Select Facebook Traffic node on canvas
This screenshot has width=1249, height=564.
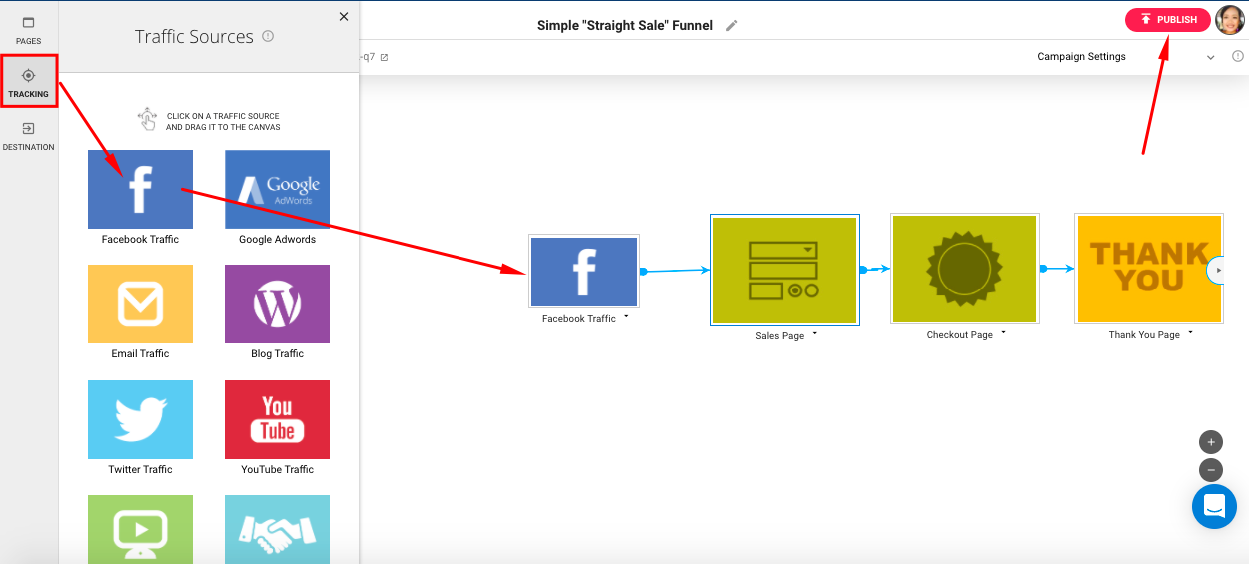(584, 271)
